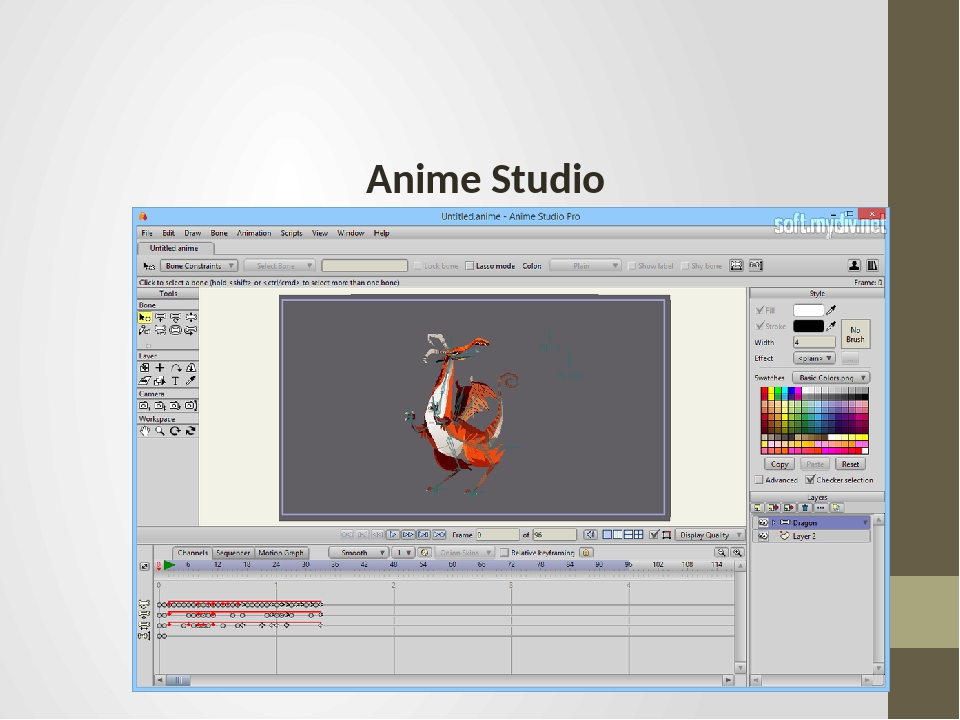Click the white Fill color swatch
The width and height of the screenshot is (960, 720).
pos(808,310)
